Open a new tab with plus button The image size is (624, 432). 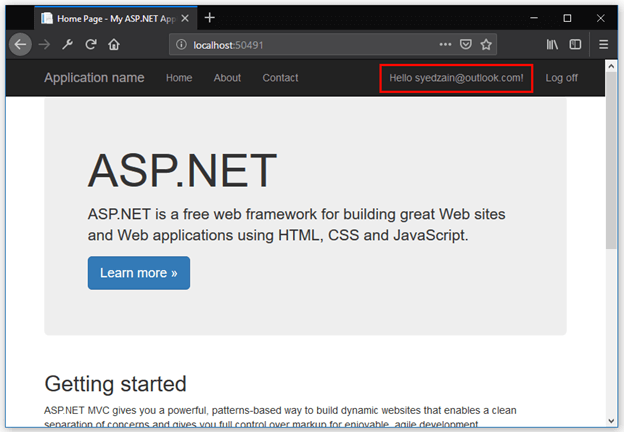tap(210, 18)
